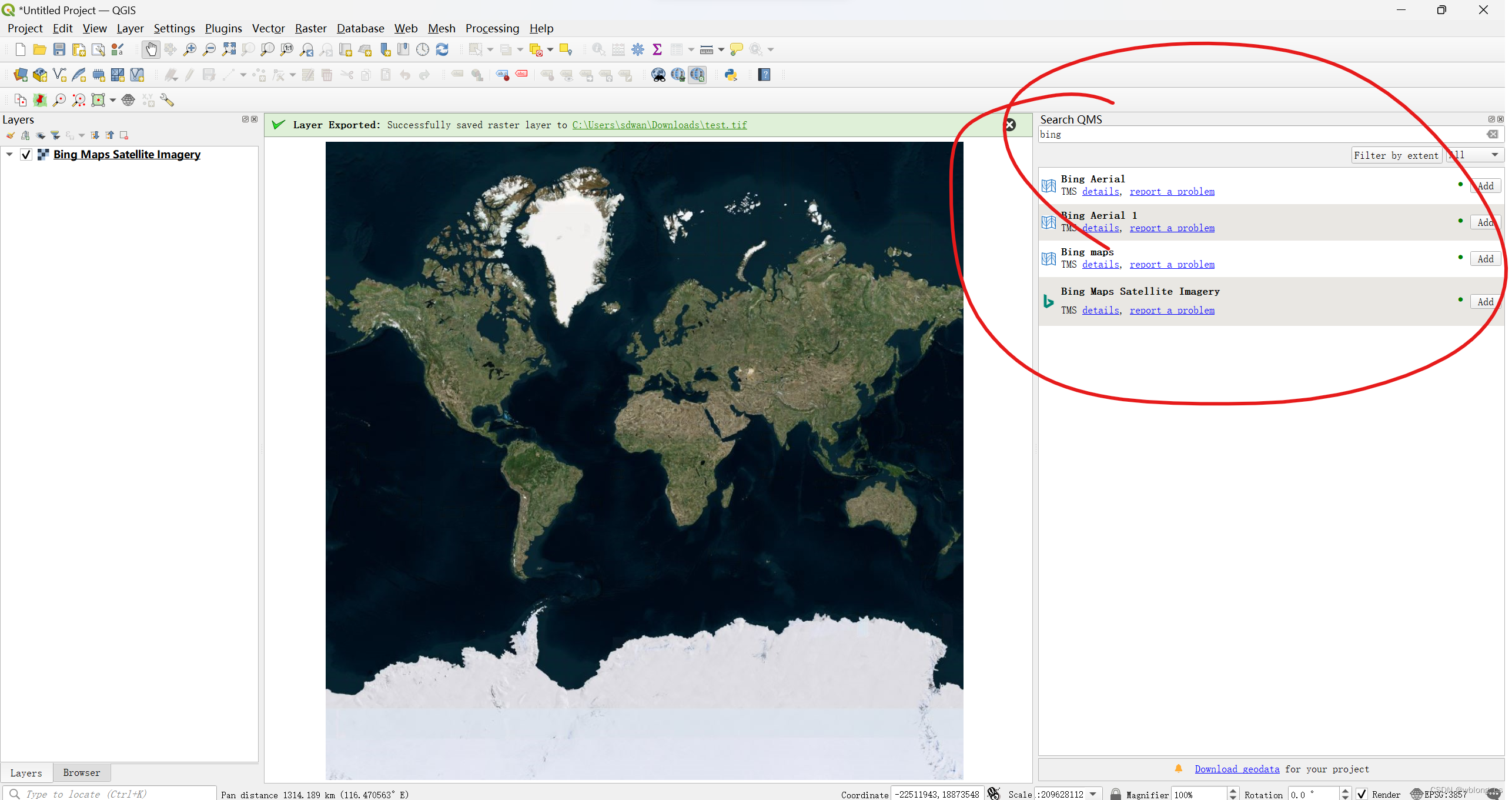Zoom to the full map extent
The height and width of the screenshot is (800, 1512).
click(229, 49)
